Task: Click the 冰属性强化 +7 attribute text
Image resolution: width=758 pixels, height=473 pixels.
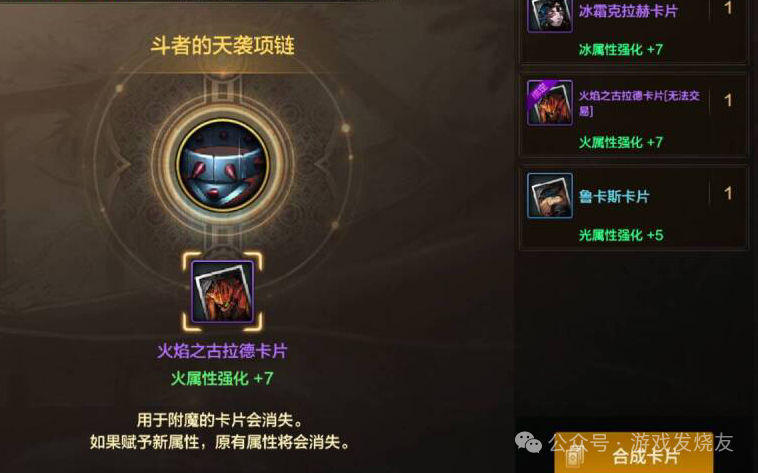Action: [621, 49]
